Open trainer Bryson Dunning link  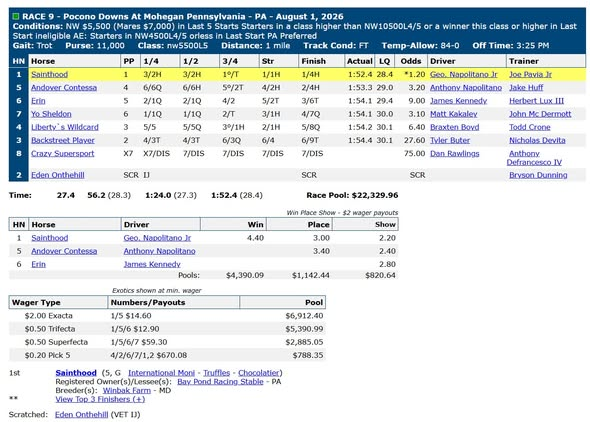coord(538,175)
